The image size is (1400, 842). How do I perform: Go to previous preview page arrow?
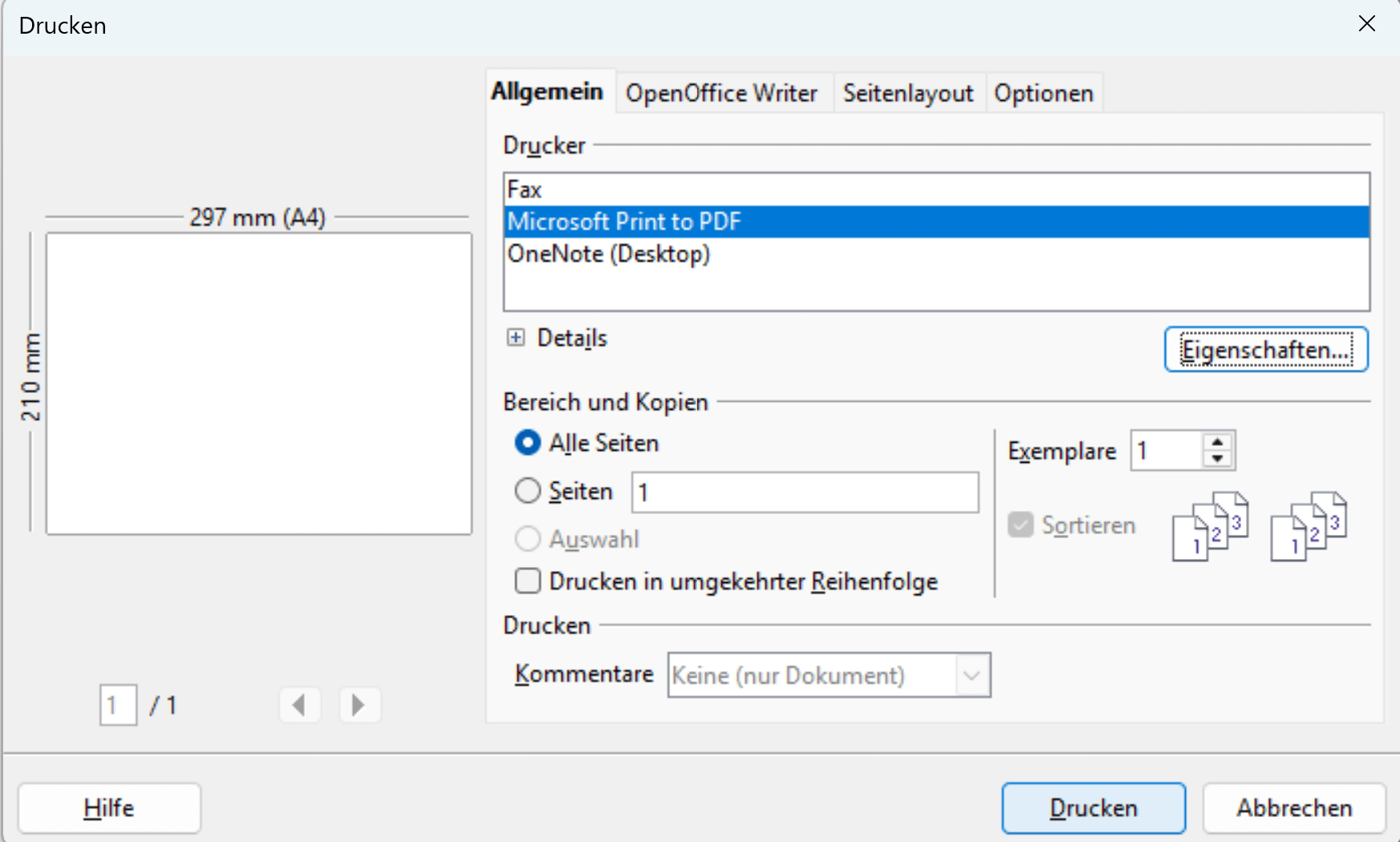click(x=300, y=705)
